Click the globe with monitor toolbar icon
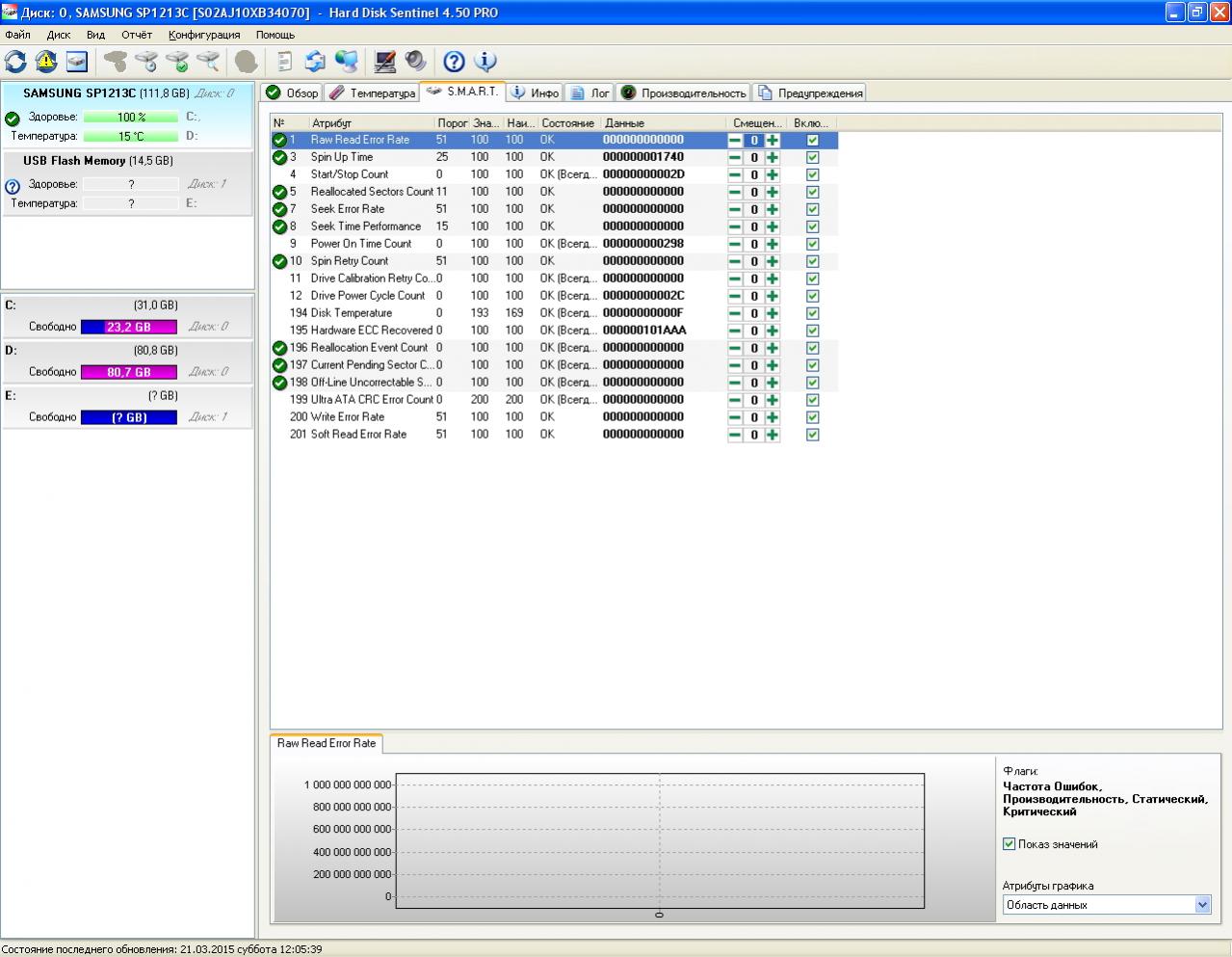This screenshot has height=957, width=1232. 347,62
